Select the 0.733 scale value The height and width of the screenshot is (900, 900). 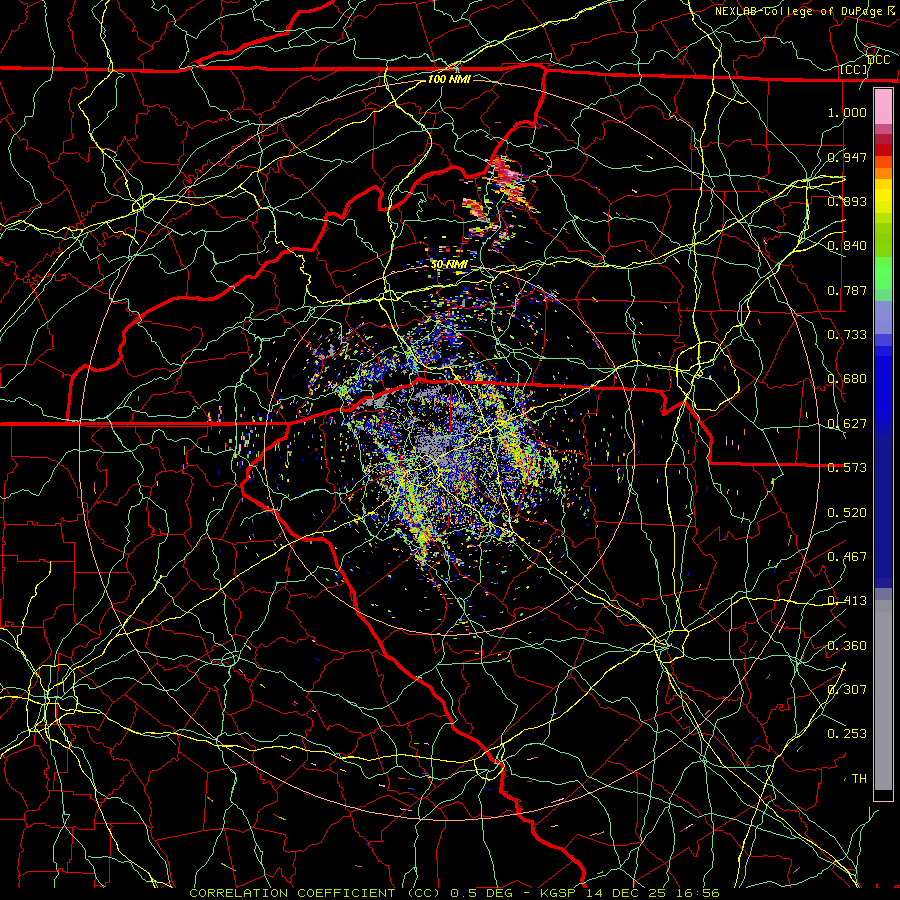coord(847,335)
